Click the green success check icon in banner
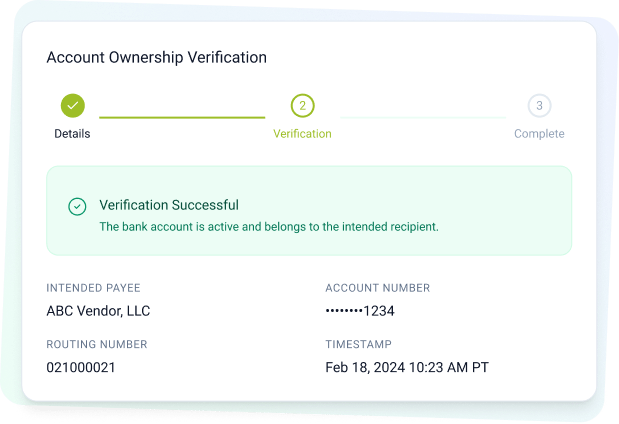The height and width of the screenshot is (424, 619). (77, 206)
